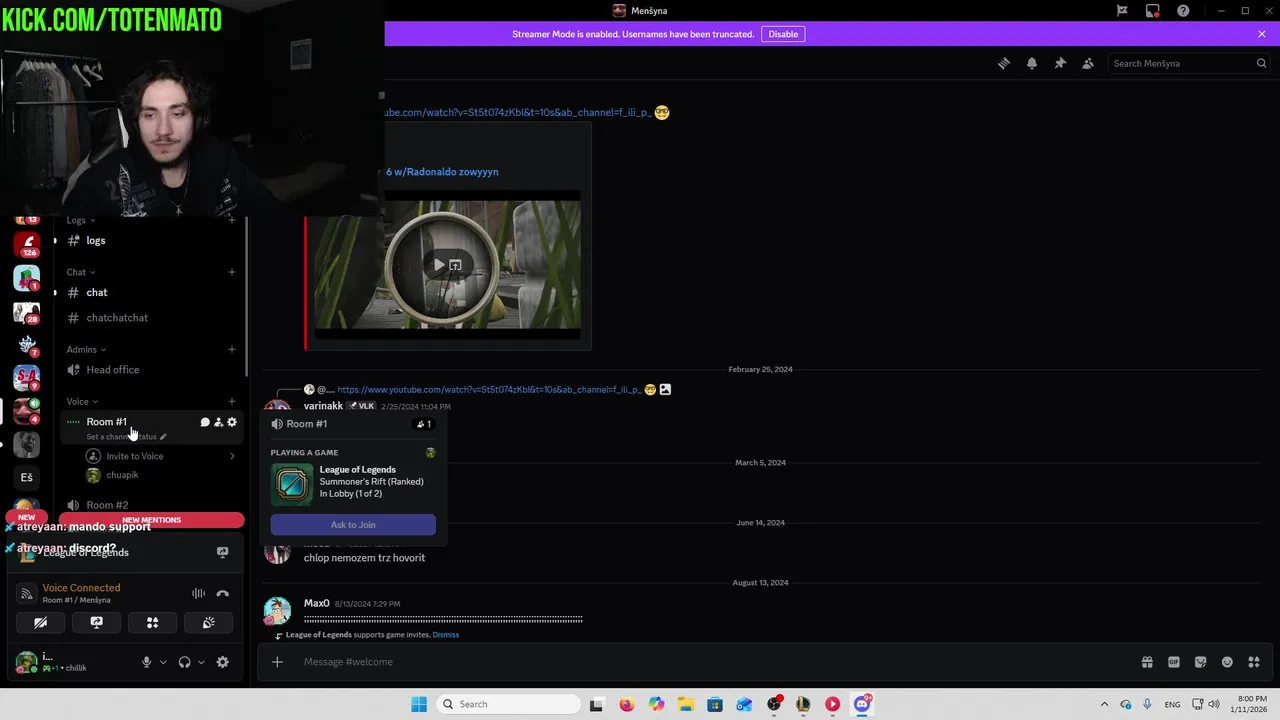The height and width of the screenshot is (720, 1280).
Task: Deafen with the headphones button
Action: [184, 662]
